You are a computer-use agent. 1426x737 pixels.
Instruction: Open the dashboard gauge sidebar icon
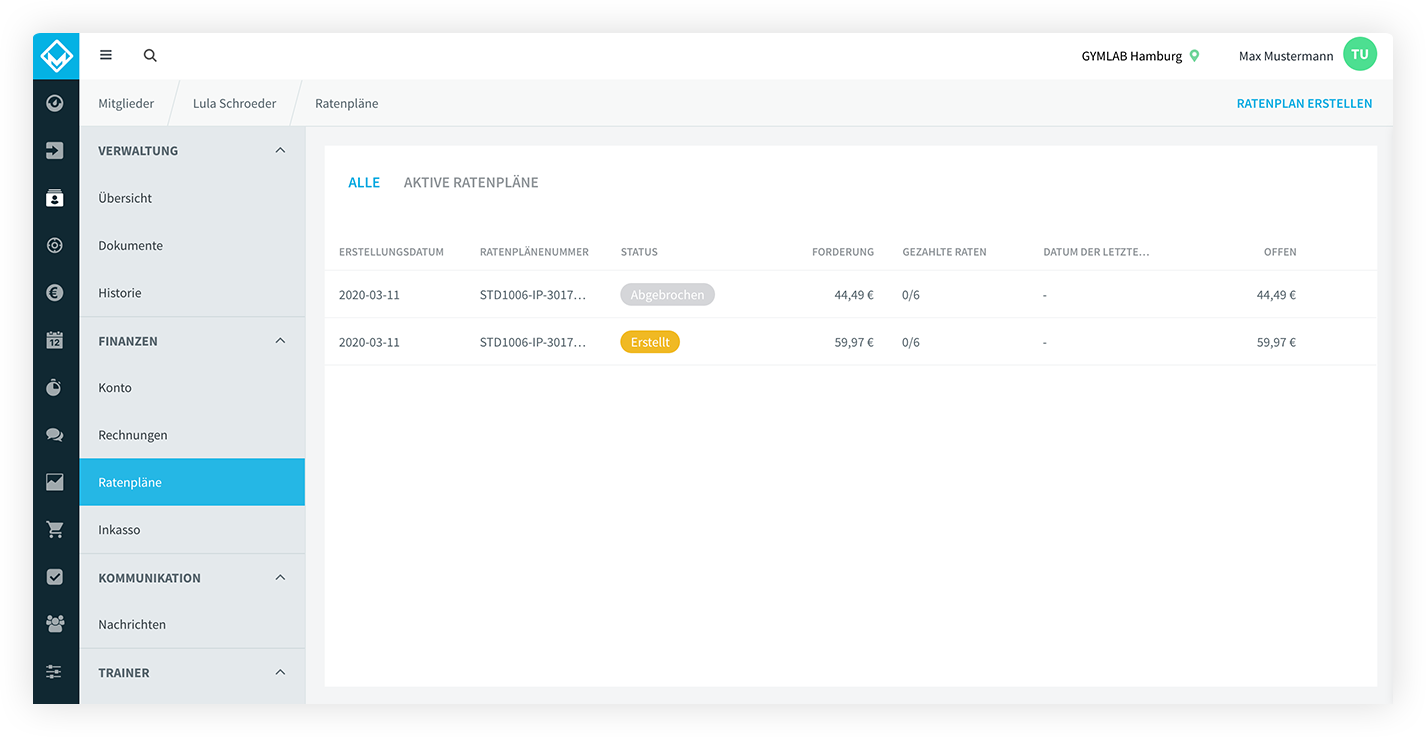coord(55,103)
